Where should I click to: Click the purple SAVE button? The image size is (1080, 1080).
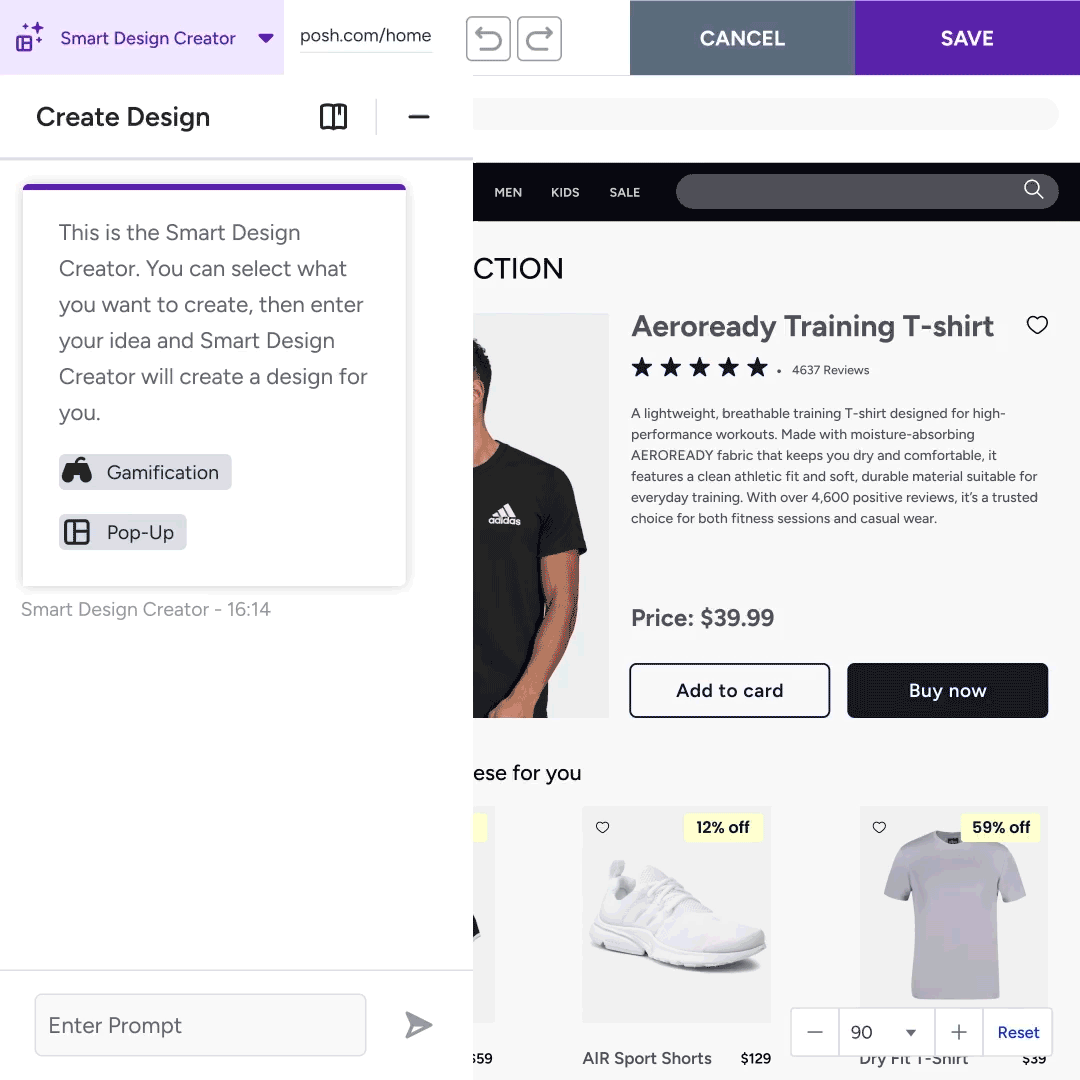[967, 37]
